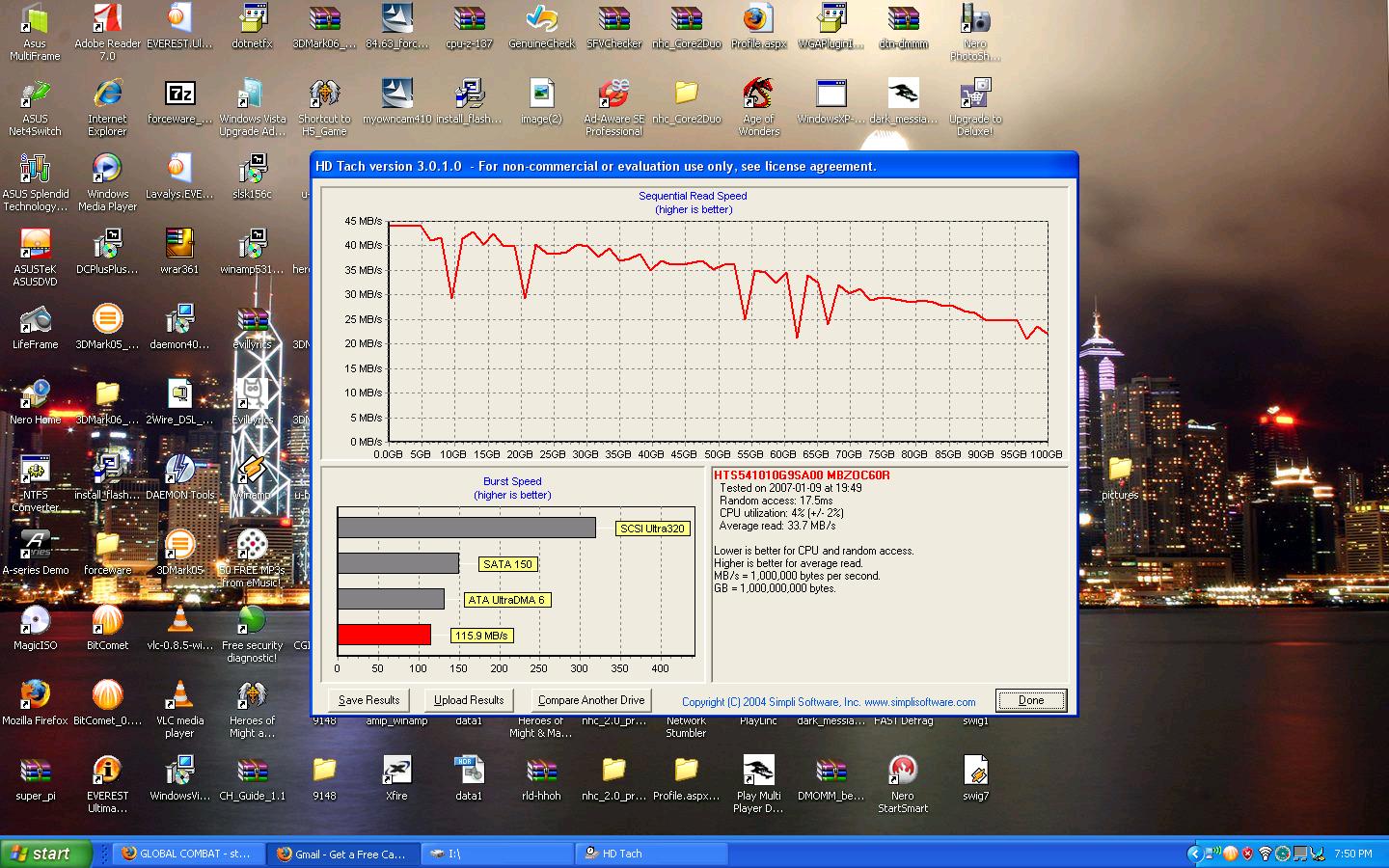Select the DCPlusPlus installer icon
1389x868 pixels.
coord(107,252)
